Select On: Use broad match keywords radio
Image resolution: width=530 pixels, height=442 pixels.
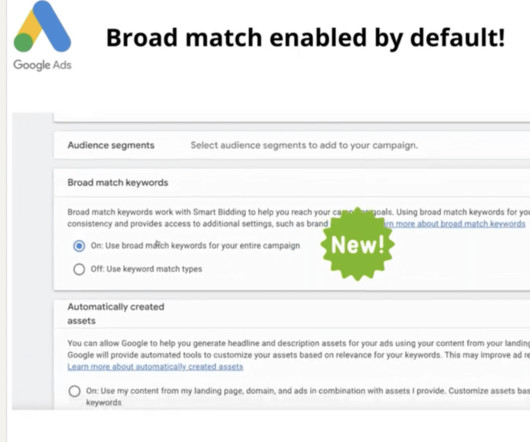79,246
